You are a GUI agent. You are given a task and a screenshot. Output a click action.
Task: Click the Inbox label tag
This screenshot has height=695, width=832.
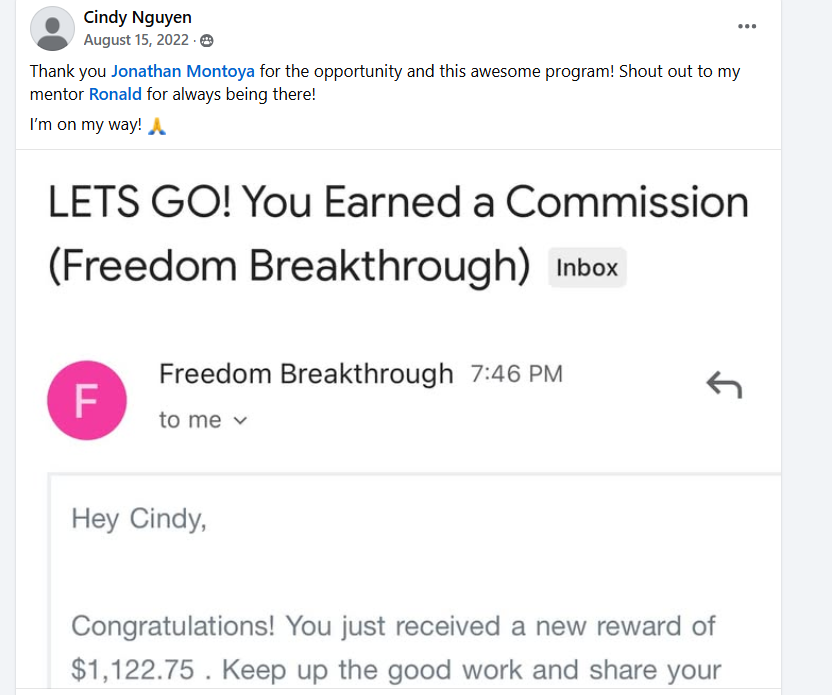[x=587, y=268]
